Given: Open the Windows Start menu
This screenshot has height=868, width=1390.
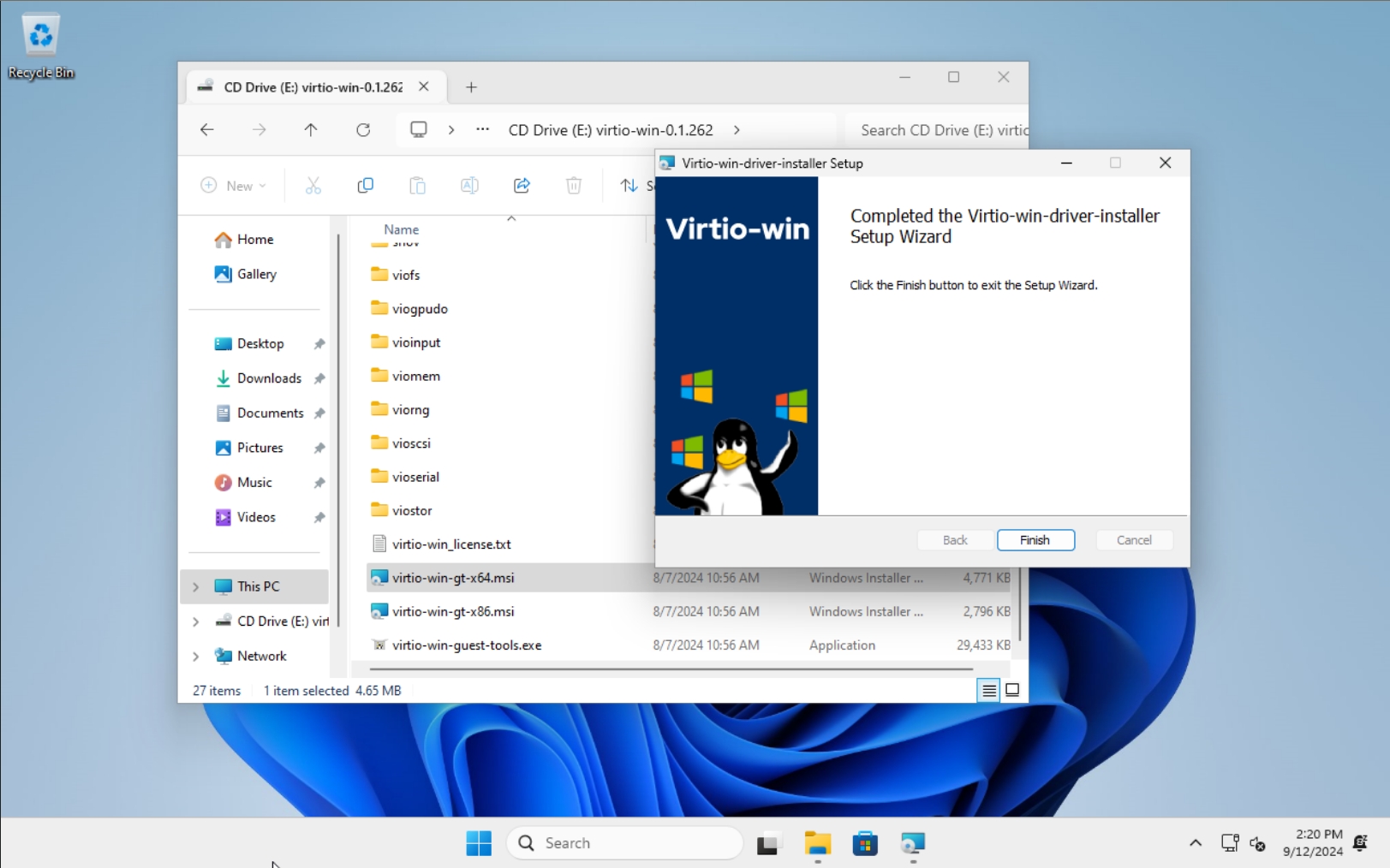Looking at the screenshot, I should click(x=479, y=843).
